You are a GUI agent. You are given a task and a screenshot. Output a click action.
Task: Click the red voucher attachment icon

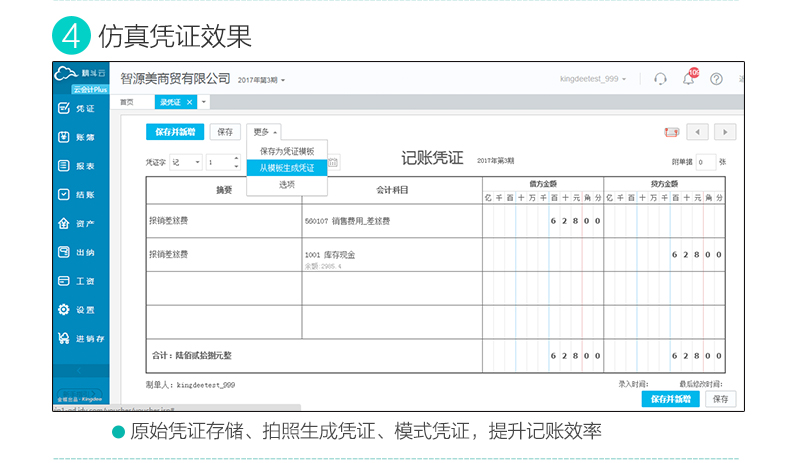[672, 132]
